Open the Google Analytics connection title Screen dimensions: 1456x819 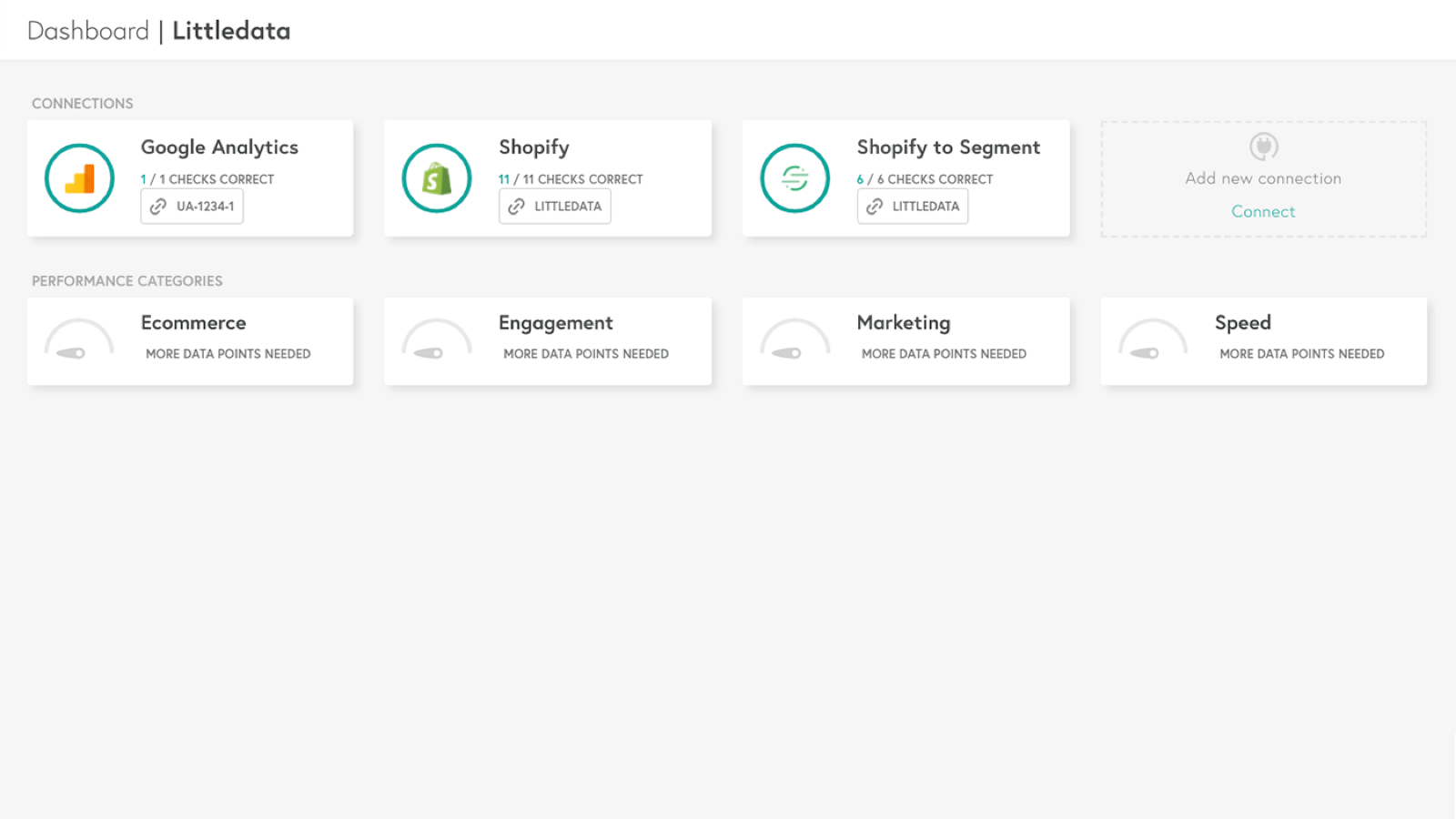coord(219,147)
